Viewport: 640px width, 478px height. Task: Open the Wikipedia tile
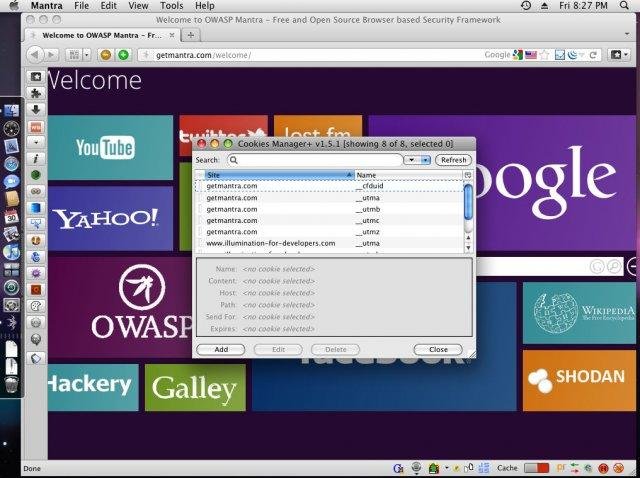[x=579, y=313]
